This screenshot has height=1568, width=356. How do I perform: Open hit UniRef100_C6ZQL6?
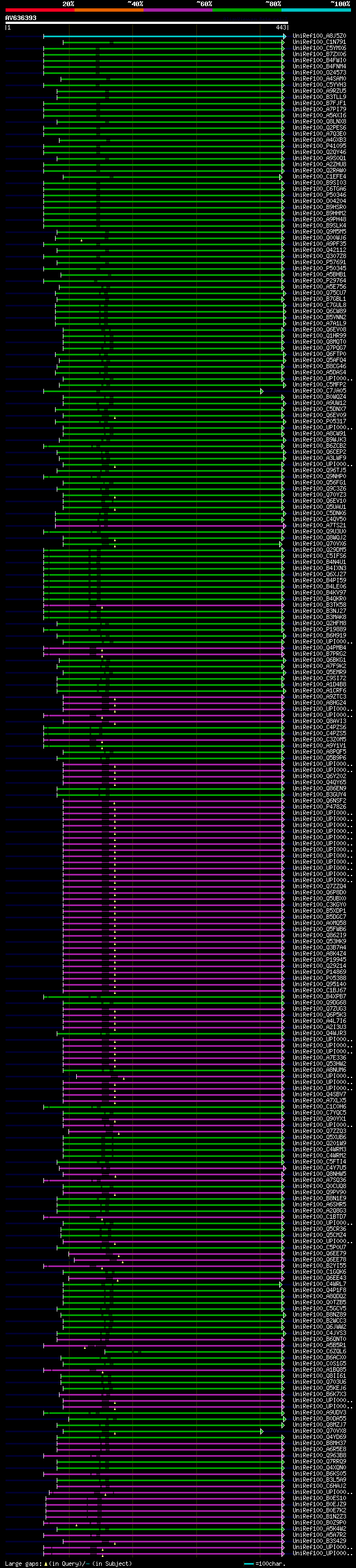319,1351
